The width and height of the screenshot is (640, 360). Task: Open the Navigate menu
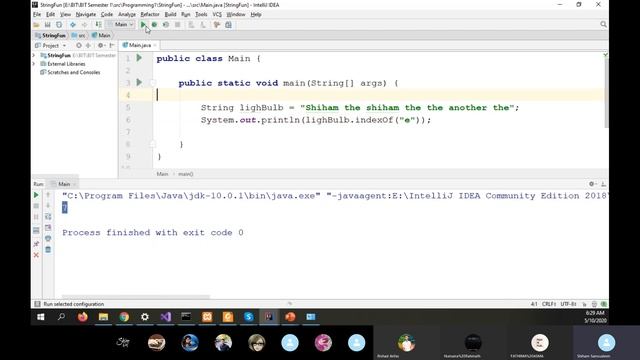click(86, 14)
